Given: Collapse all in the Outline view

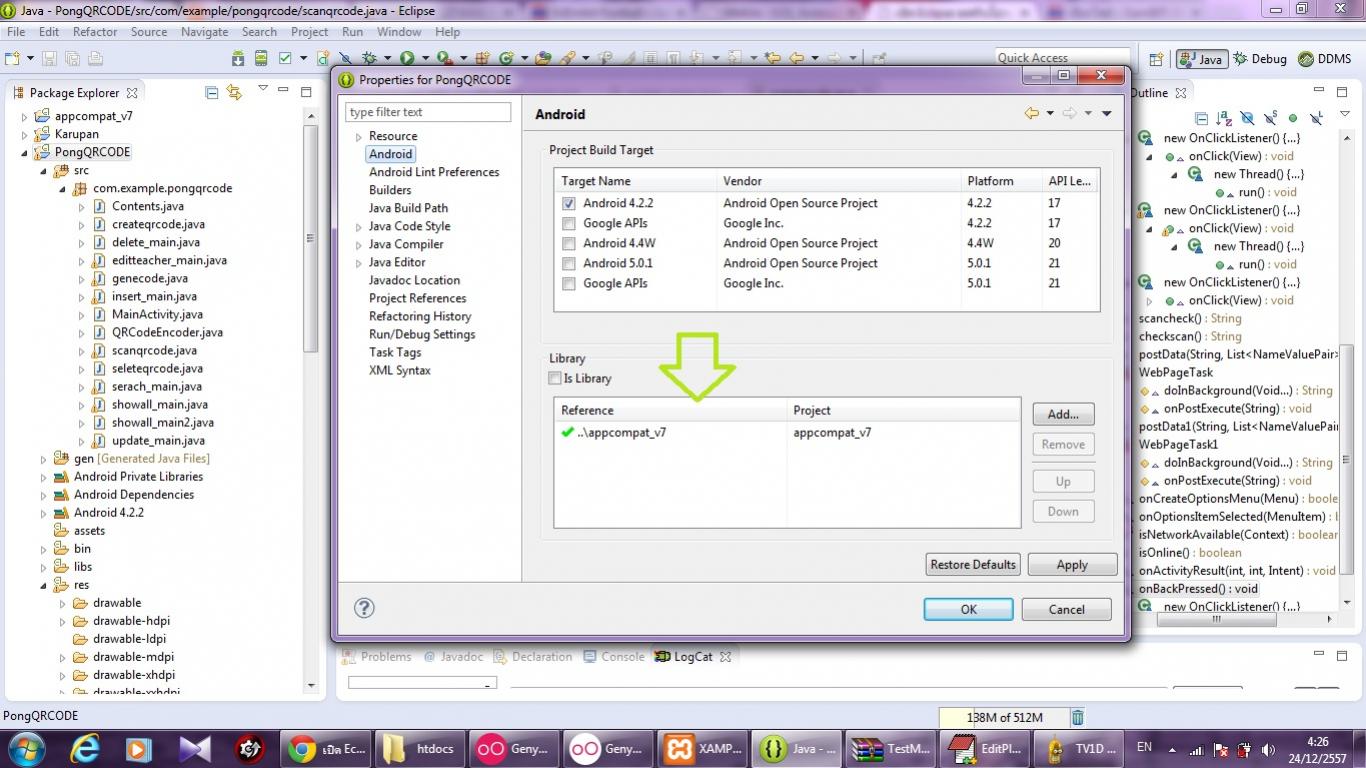Looking at the screenshot, I should (1201, 118).
